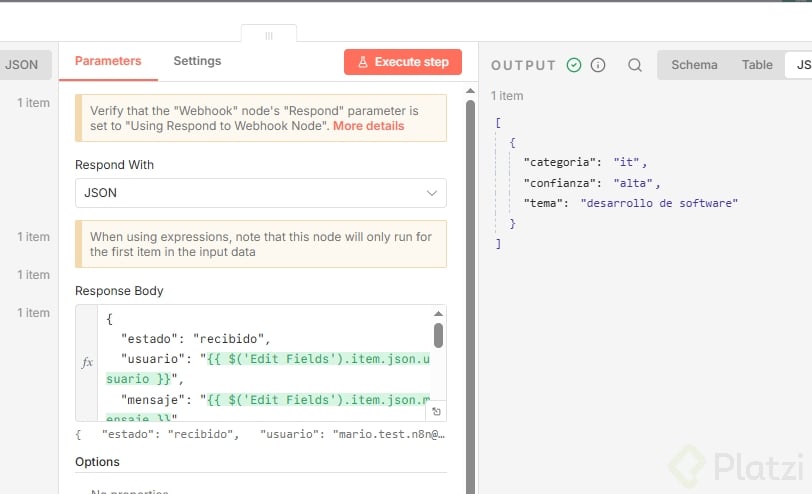Click the Response Body editor scrollbar

[438, 336]
